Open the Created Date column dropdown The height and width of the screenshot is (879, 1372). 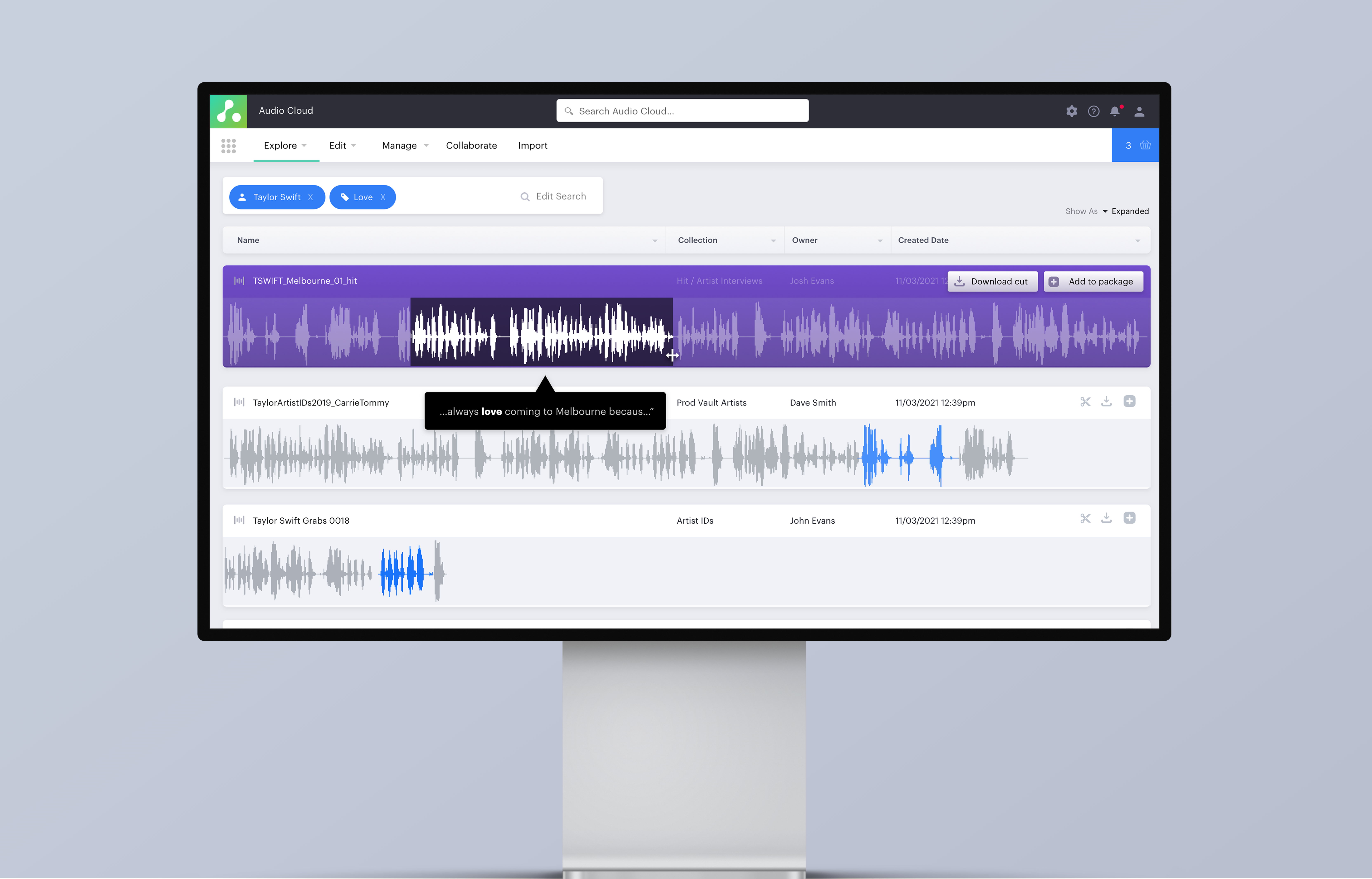[1137, 241]
